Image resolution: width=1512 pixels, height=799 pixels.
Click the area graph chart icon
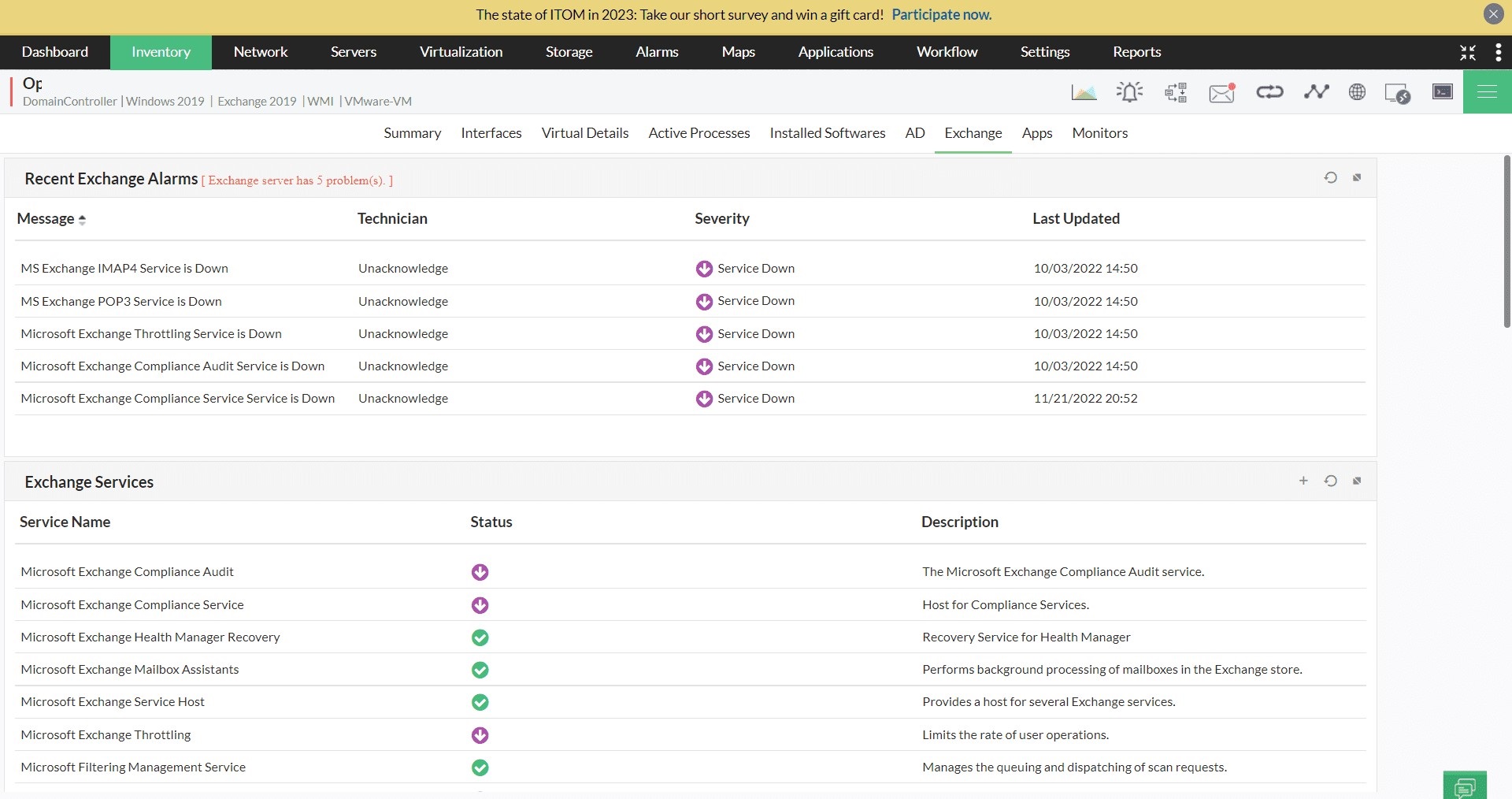coord(1084,92)
